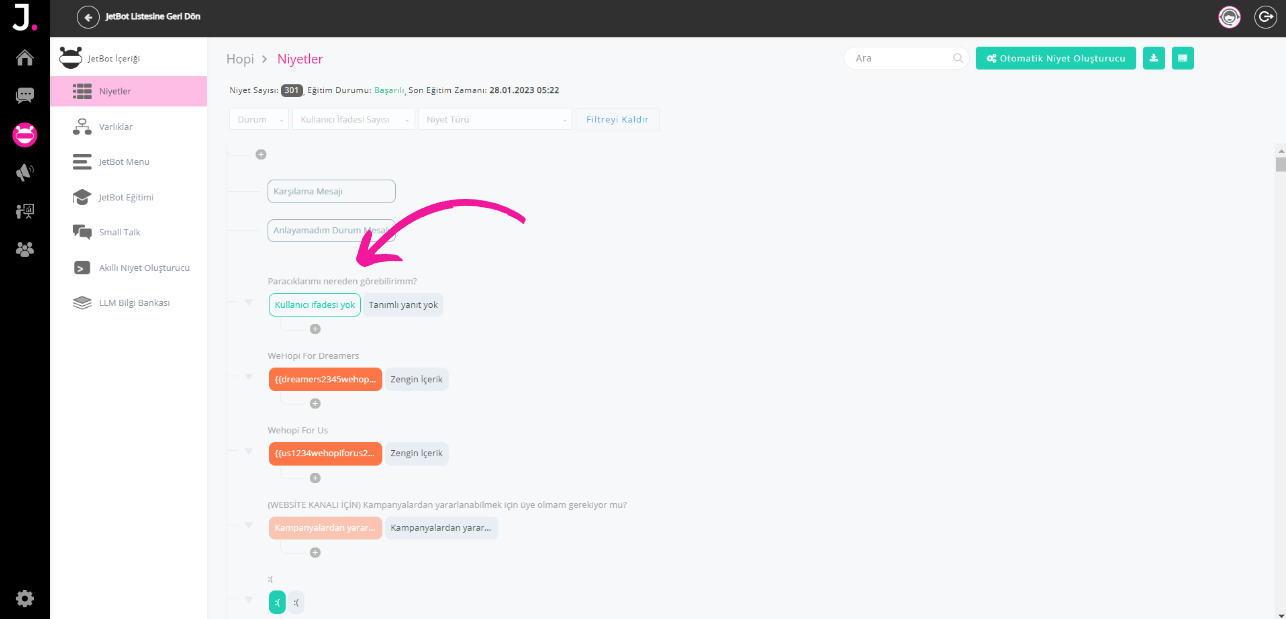
Task: Collapse the Paracıklarımı intent triangle
Action: (249, 302)
